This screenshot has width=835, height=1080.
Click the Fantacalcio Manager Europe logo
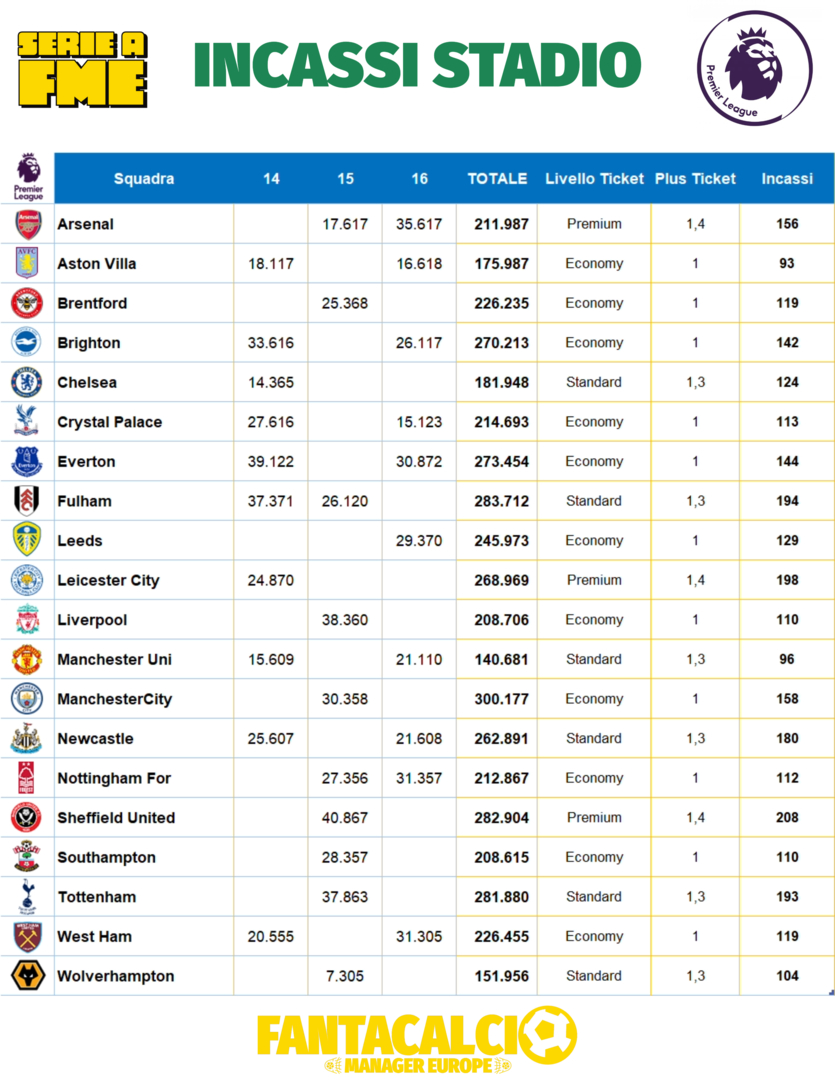click(x=417, y=1040)
